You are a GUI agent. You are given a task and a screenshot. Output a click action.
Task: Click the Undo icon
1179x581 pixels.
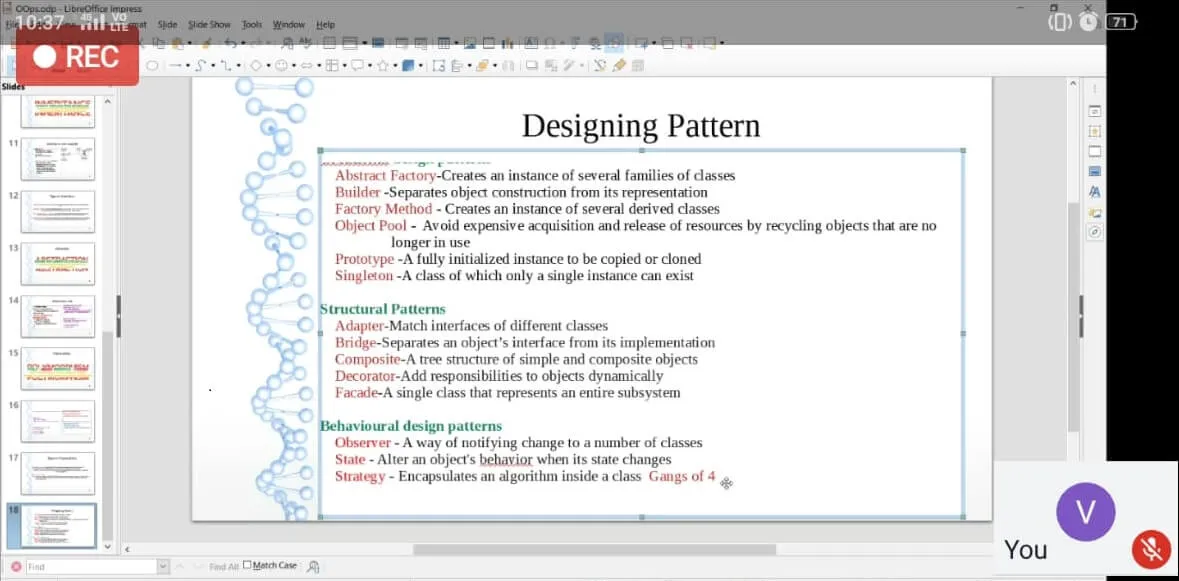(x=230, y=44)
